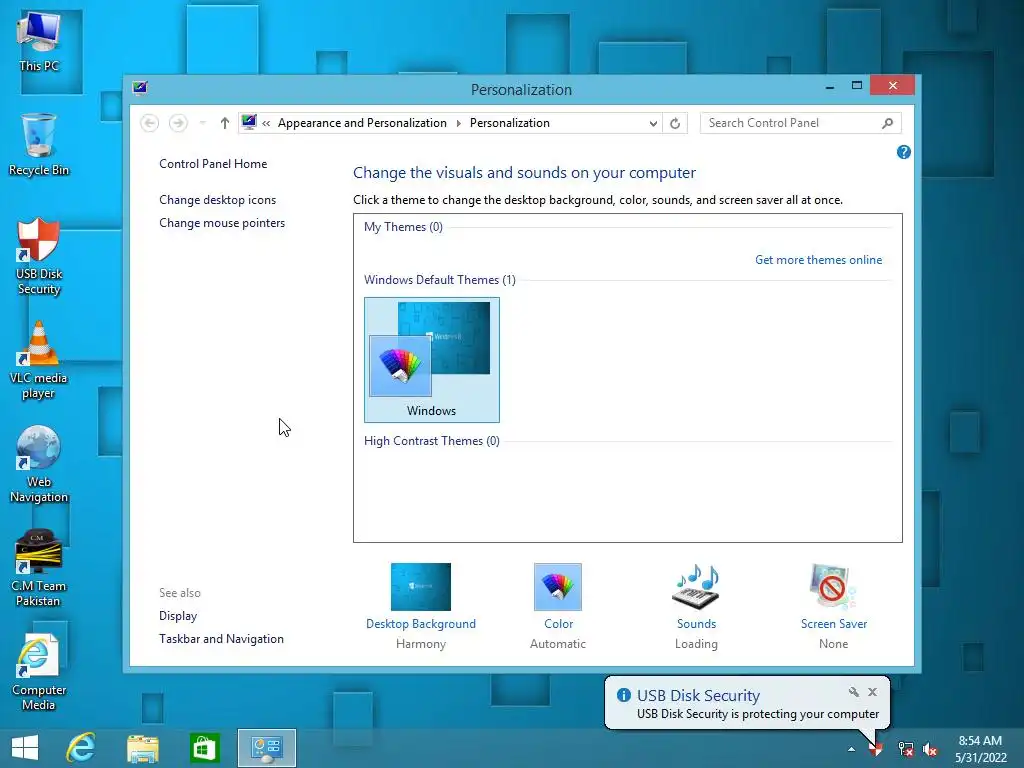Open File Explorer from taskbar
Screen dimensions: 1024x768
(x=142, y=748)
